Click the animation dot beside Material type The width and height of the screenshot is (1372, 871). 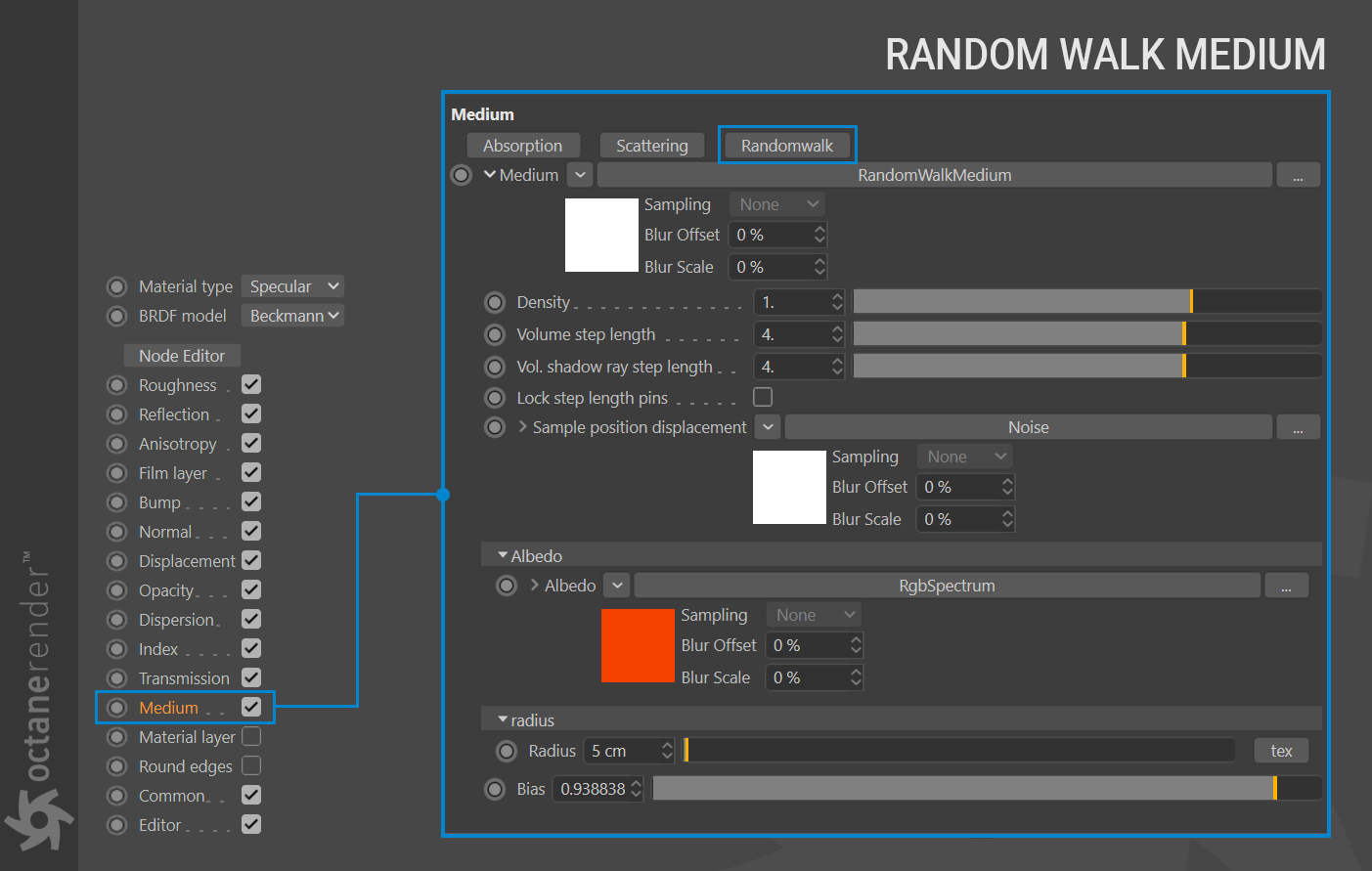coord(117,286)
